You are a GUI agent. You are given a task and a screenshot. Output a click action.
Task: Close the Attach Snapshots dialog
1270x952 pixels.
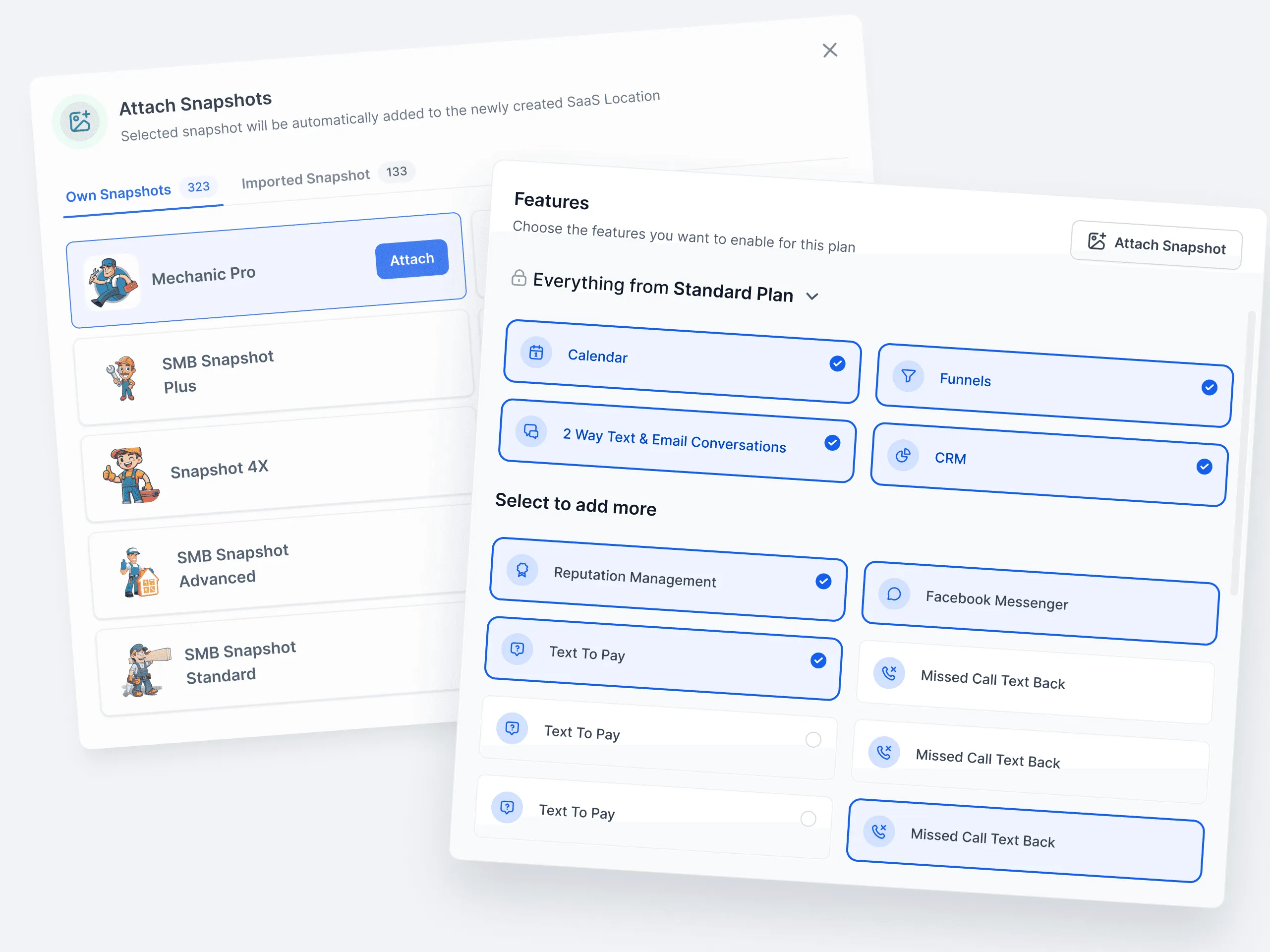click(x=830, y=51)
